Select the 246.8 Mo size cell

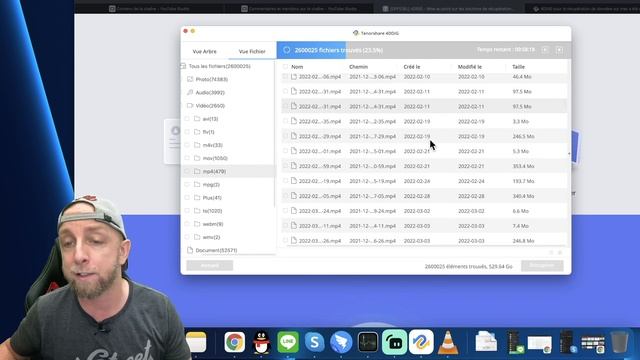point(523,241)
